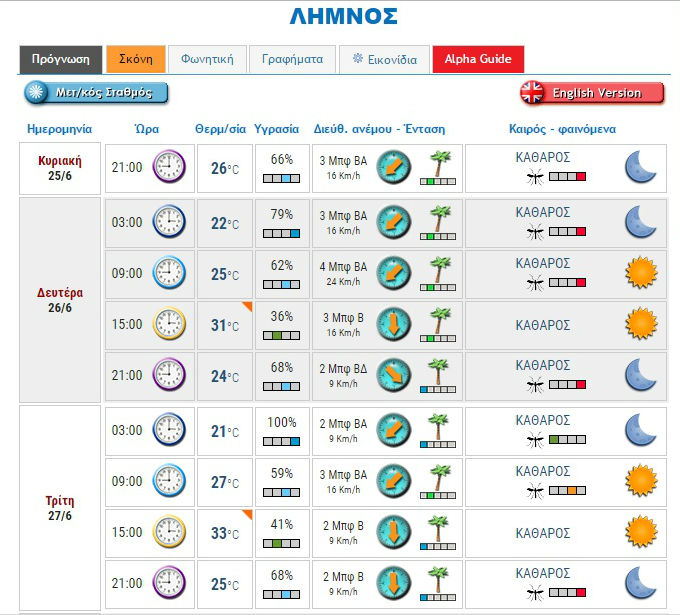Select the Γραφήματα tab
This screenshot has height=615, width=680.
click(292, 59)
